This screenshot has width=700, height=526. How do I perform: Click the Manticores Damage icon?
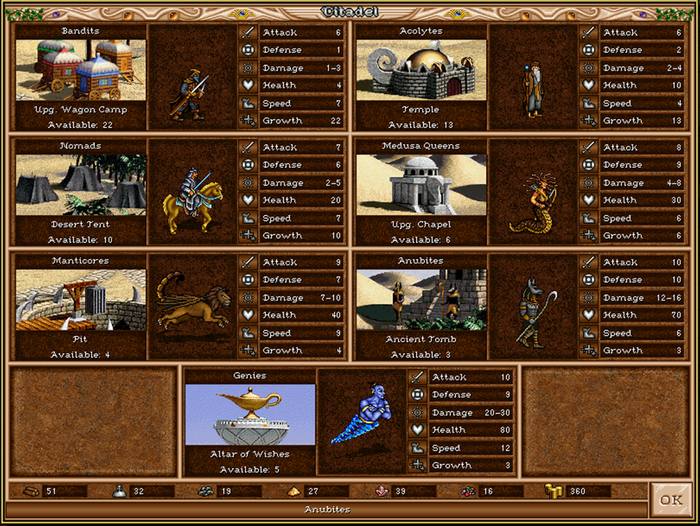(x=248, y=297)
